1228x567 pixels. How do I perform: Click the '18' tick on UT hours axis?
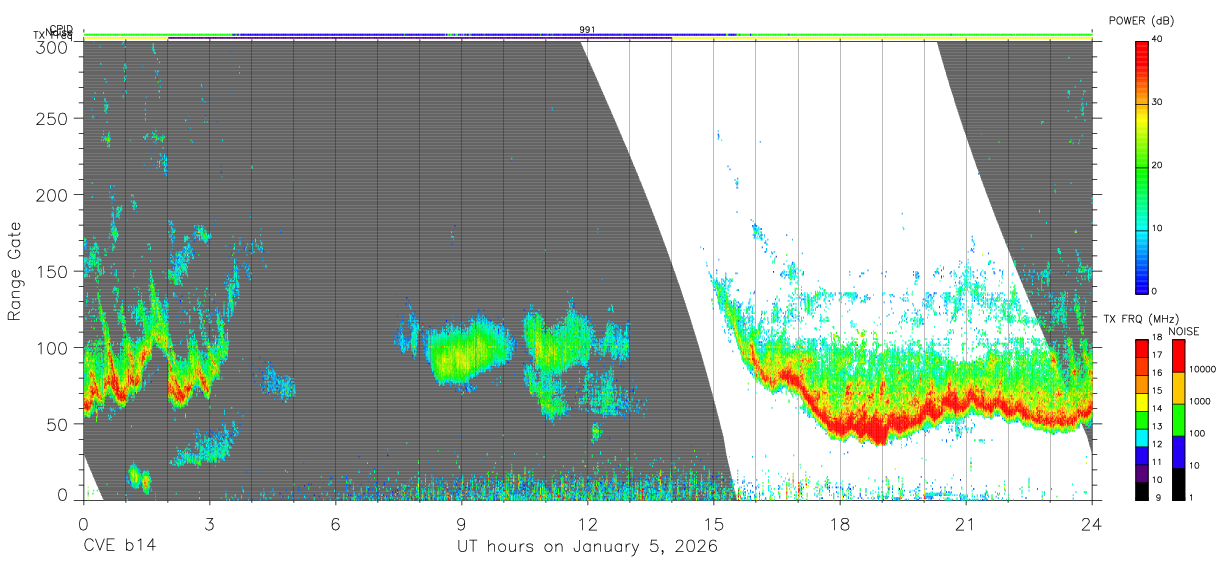click(840, 524)
